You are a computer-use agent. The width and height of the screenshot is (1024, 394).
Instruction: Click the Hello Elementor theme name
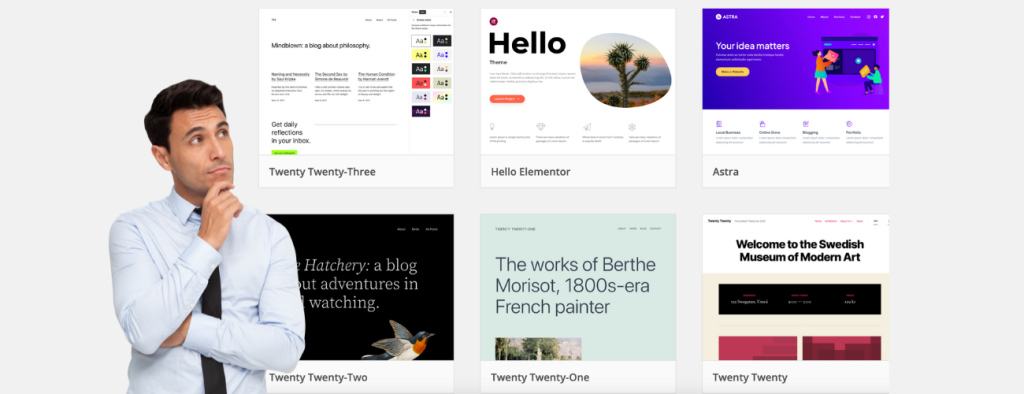point(530,172)
